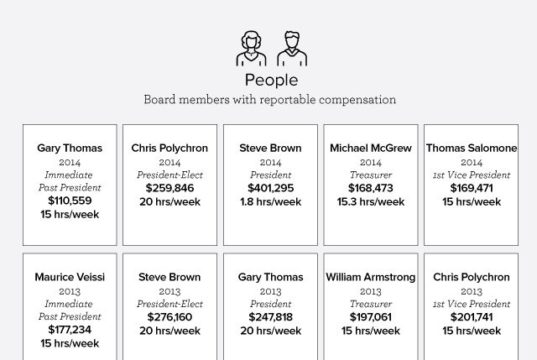Select Michael McGrew 2014 Treasurer card
This screenshot has height=360, width=537.
pyautogui.click(x=371, y=185)
